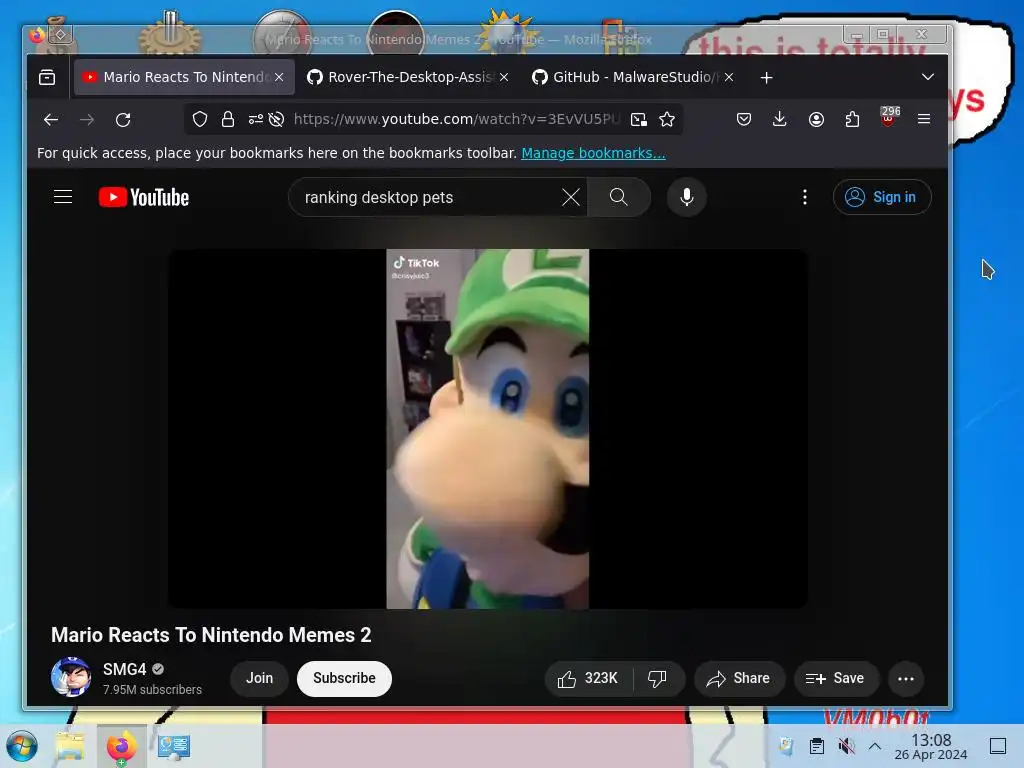Like the video with 323K likes
Screen dimensions: 1024x768
[588, 679]
